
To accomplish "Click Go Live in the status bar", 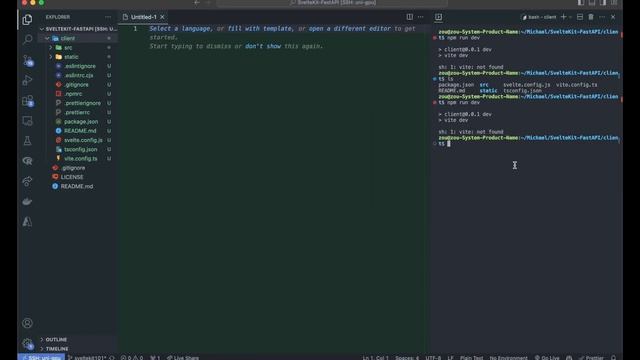I will tap(547, 358).
